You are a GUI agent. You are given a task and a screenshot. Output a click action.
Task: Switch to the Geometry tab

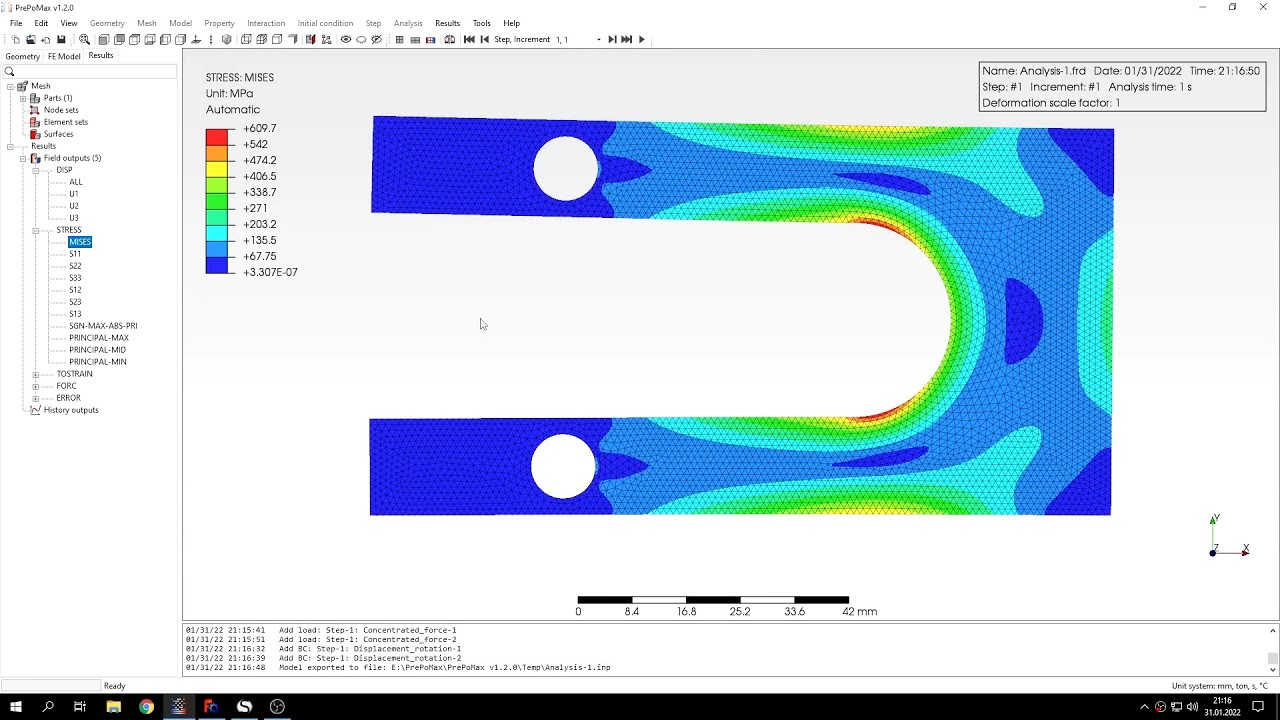click(x=23, y=56)
